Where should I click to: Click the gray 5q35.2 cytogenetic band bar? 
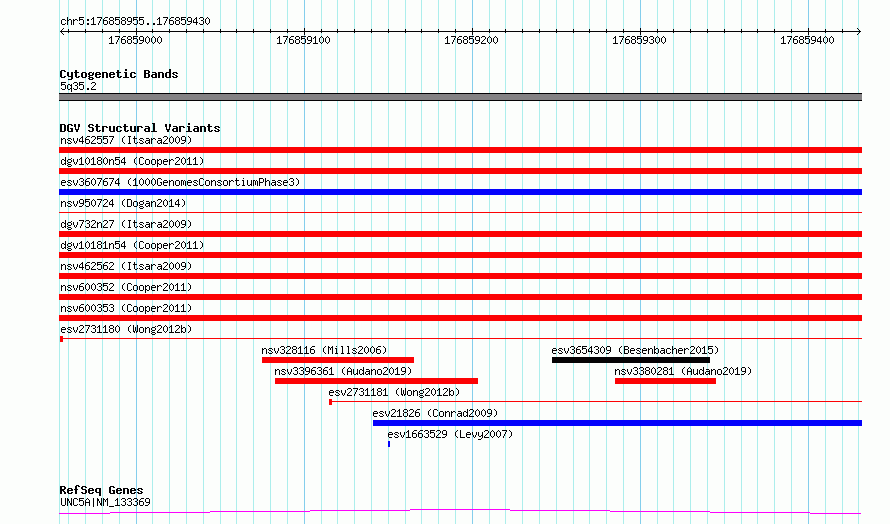point(460,97)
